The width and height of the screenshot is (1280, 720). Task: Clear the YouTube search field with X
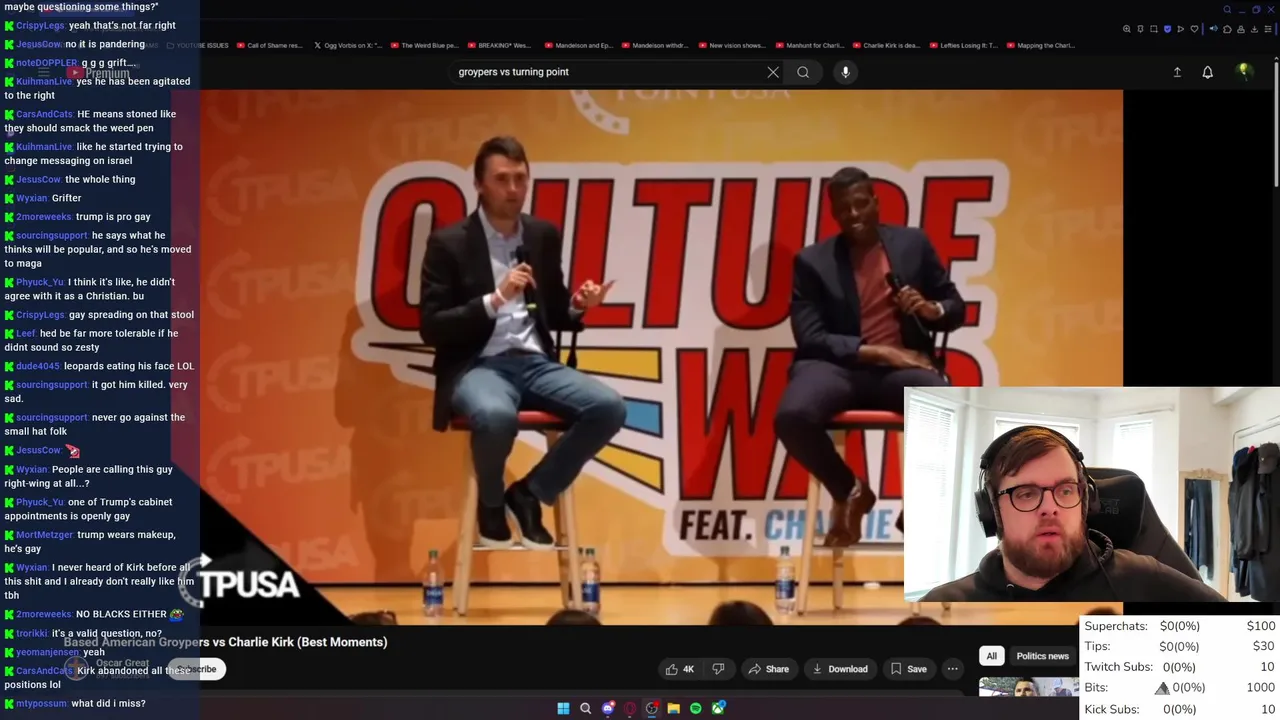point(773,72)
